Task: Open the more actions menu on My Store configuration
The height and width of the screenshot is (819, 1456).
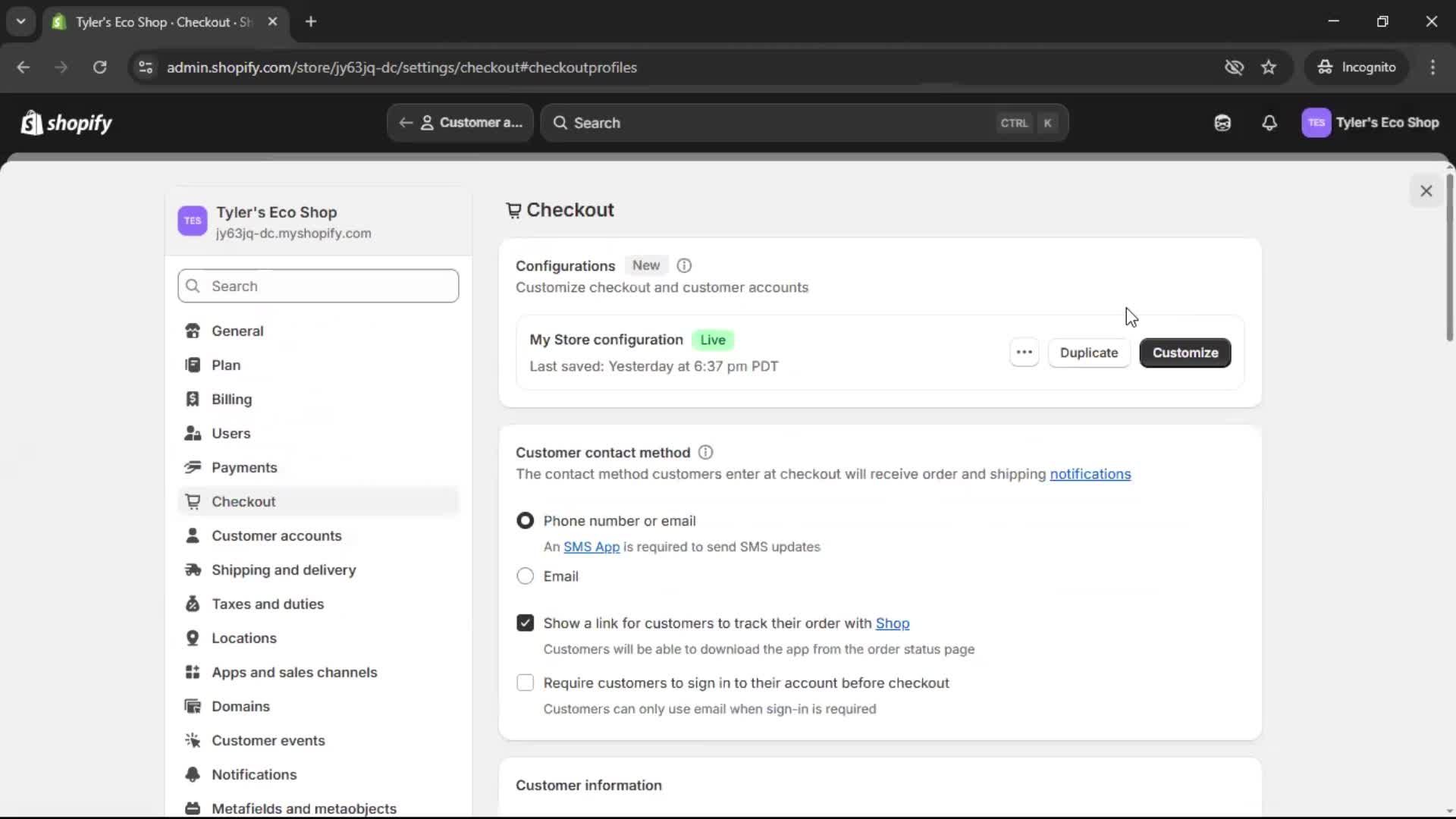Action: 1024,353
